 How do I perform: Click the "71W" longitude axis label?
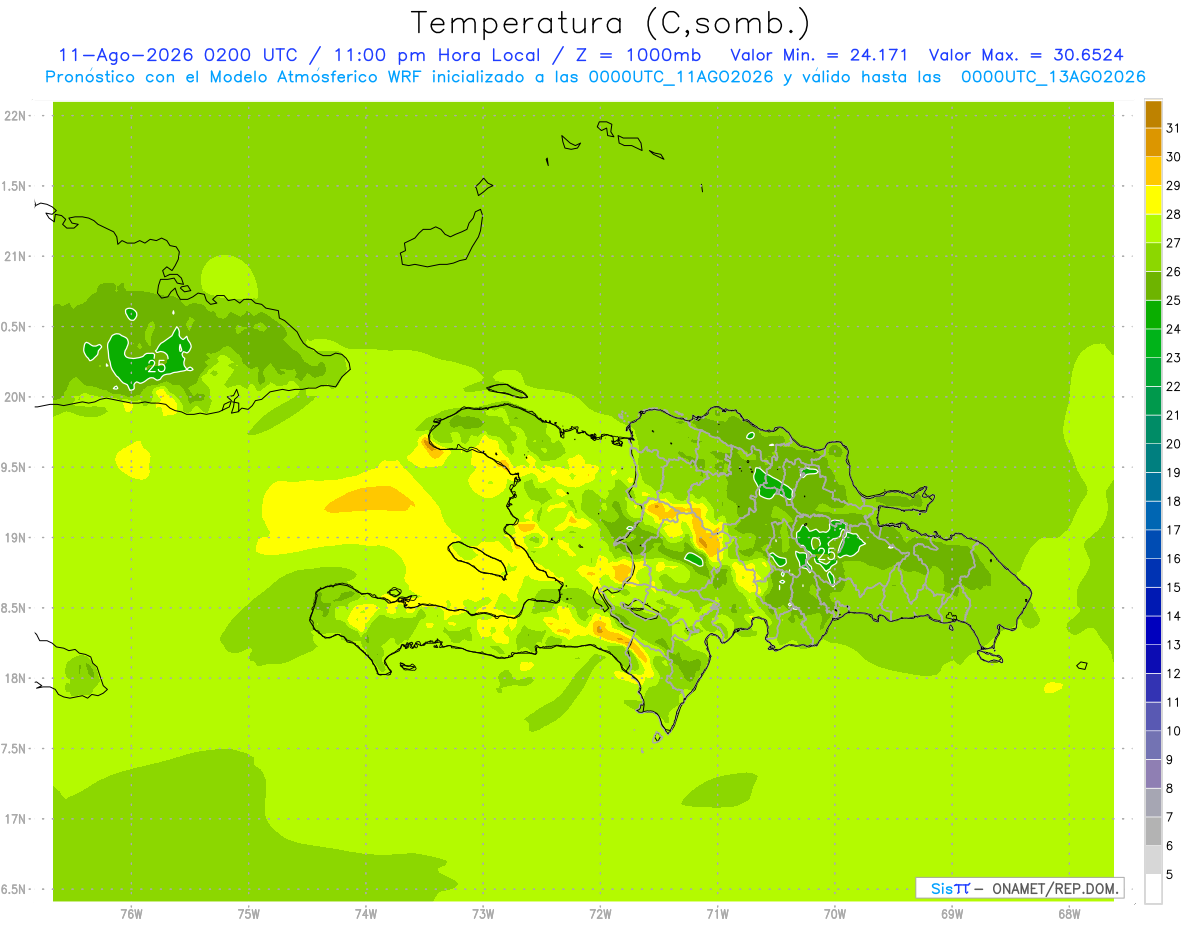click(x=717, y=914)
